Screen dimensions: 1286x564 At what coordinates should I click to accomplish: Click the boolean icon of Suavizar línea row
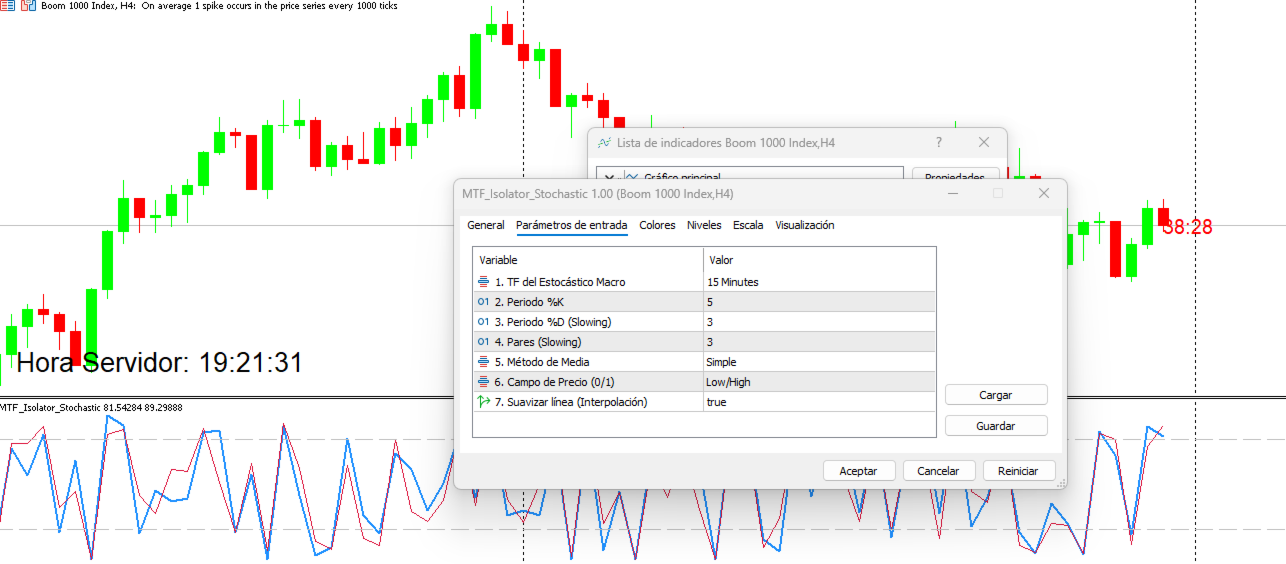tap(485, 402)
